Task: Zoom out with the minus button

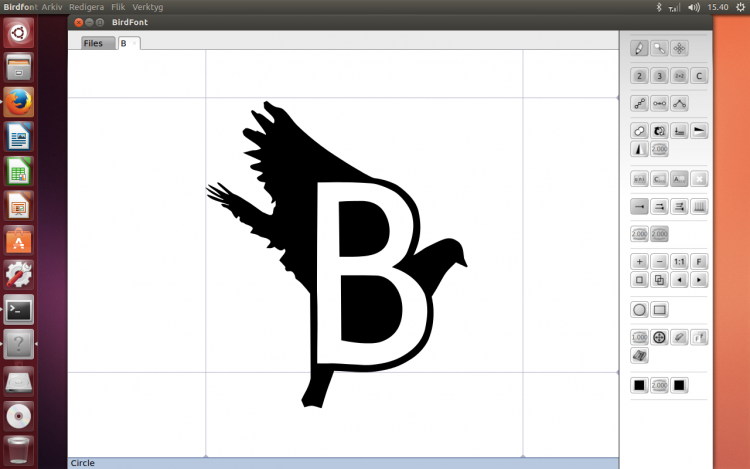Action: coord(659,262)
